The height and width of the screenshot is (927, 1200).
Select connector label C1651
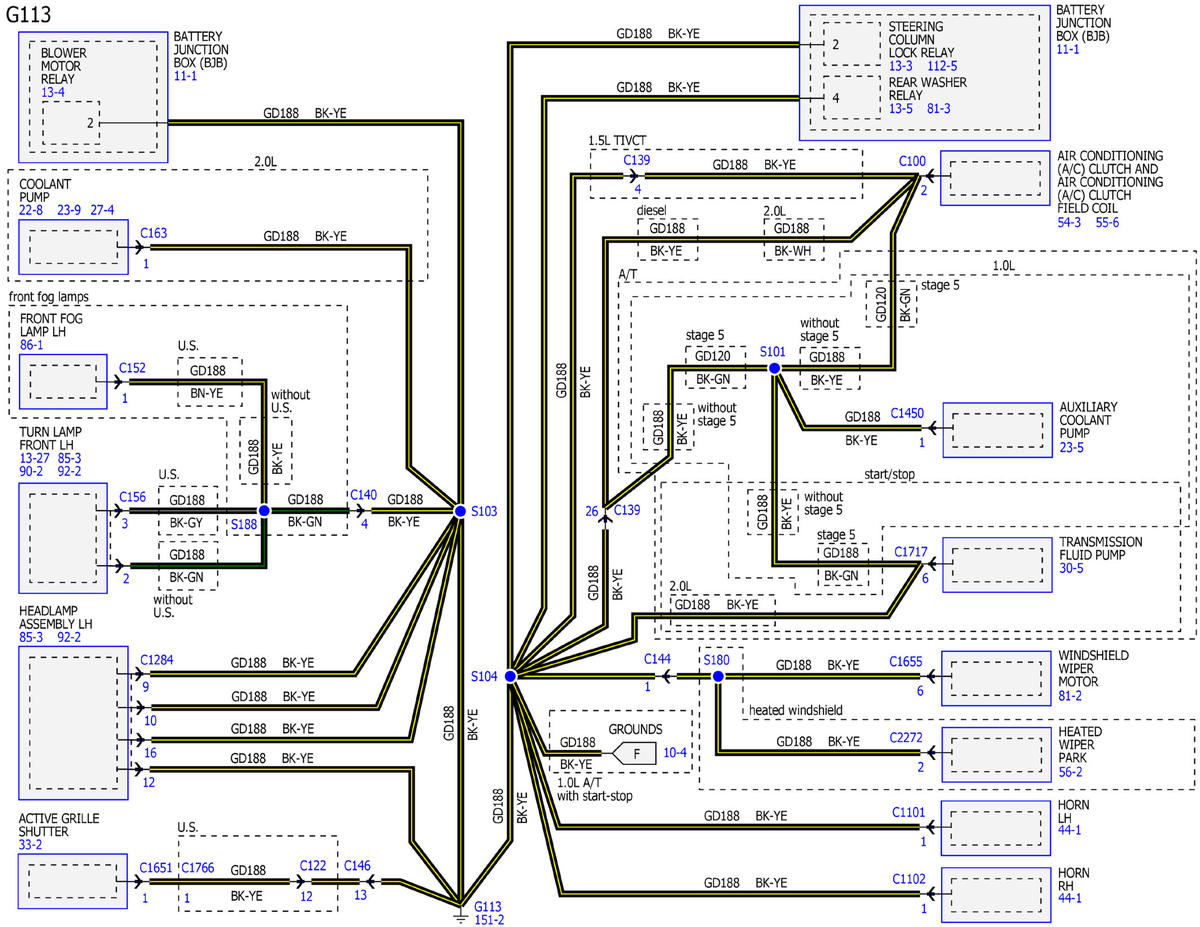click(x=157, y=869)
